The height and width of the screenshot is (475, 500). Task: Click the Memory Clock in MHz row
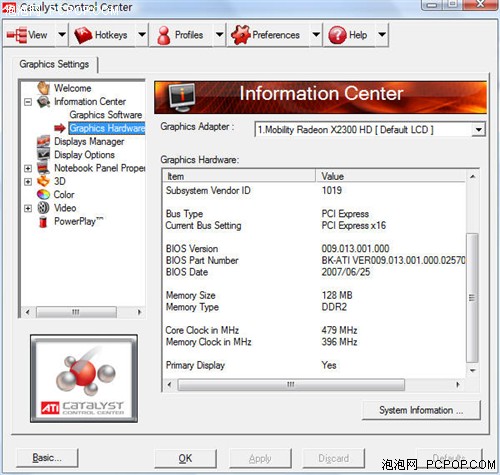(314, 342)
